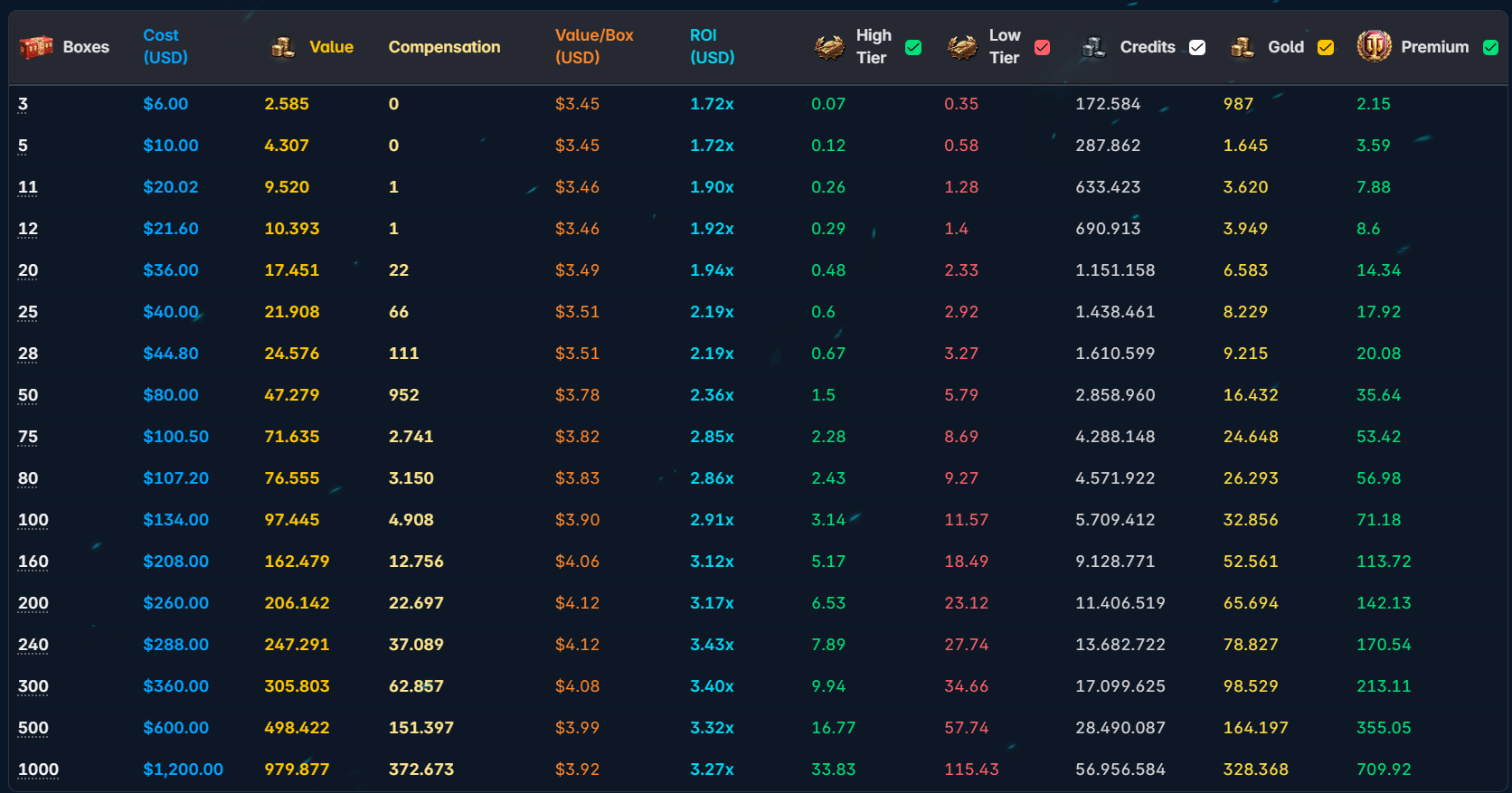Click the box count 20

28,270
